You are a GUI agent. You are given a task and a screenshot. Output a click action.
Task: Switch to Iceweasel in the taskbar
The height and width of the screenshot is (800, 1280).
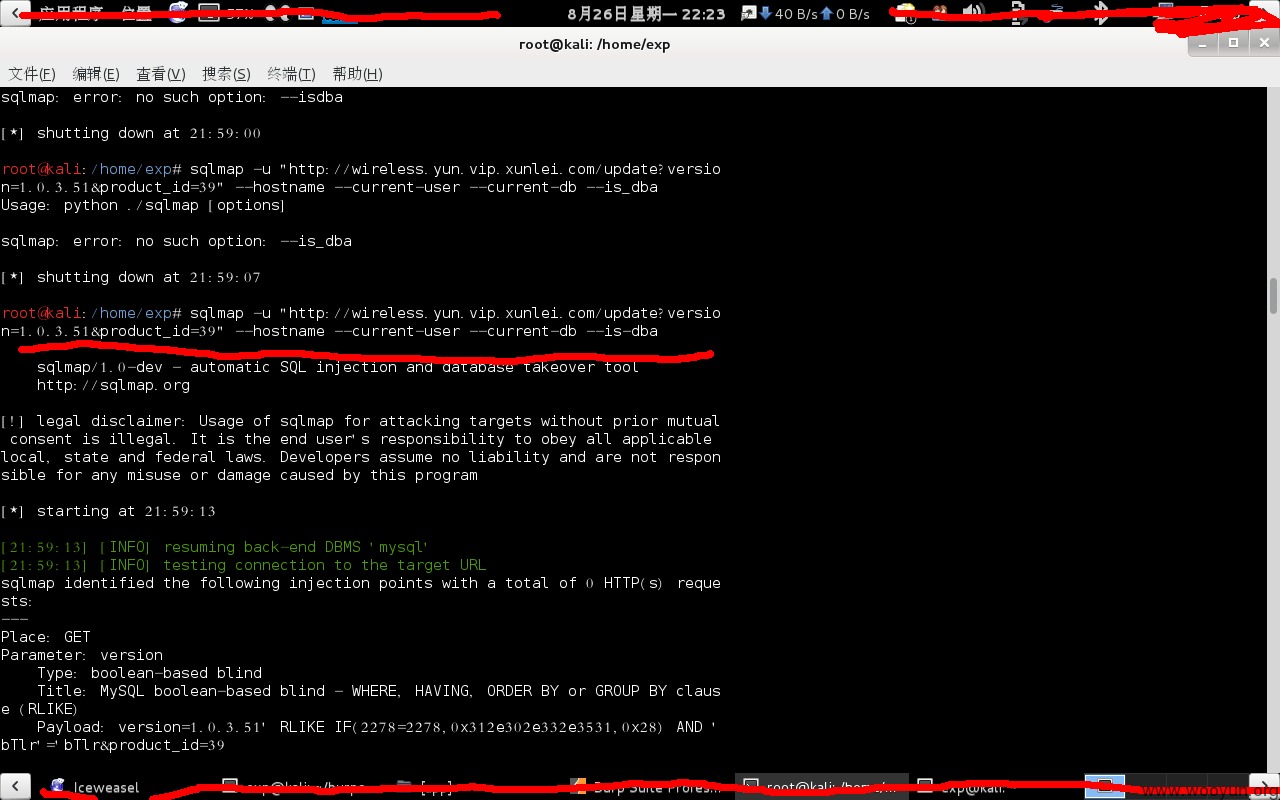pyautogui.click(x=96, y=787)
